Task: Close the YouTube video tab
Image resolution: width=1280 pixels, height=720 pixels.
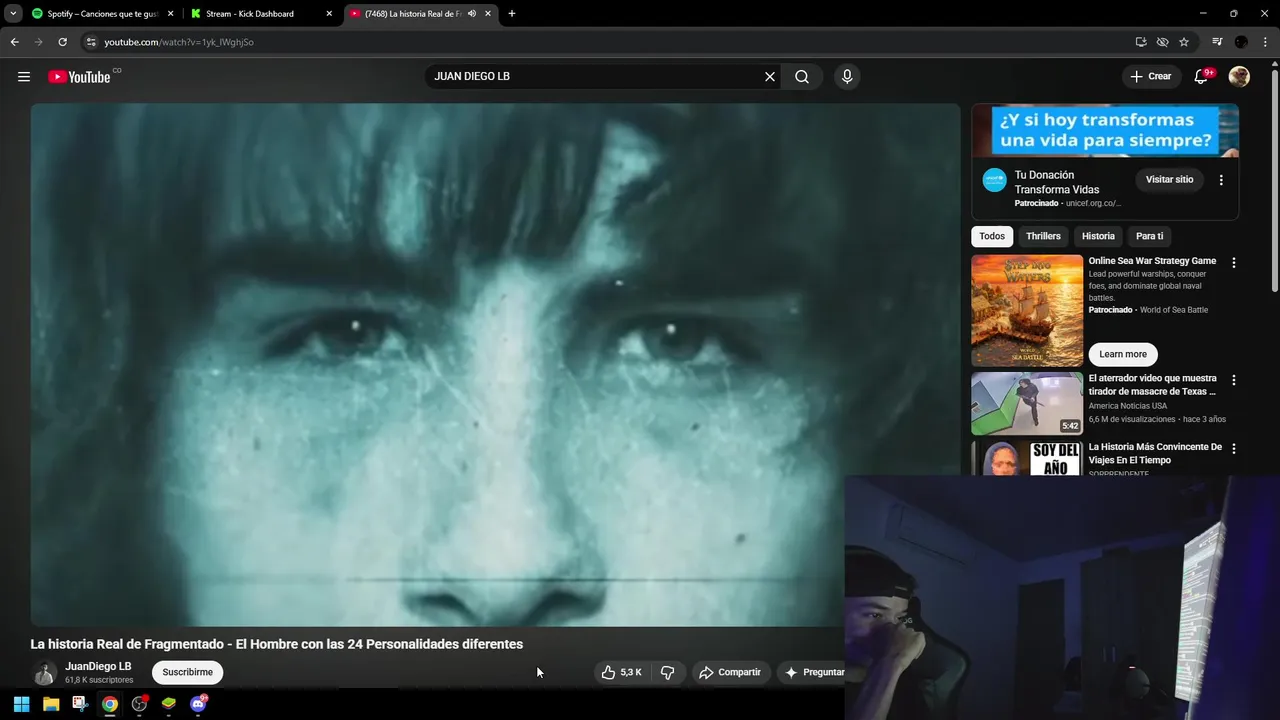Action: coord(488,14)
